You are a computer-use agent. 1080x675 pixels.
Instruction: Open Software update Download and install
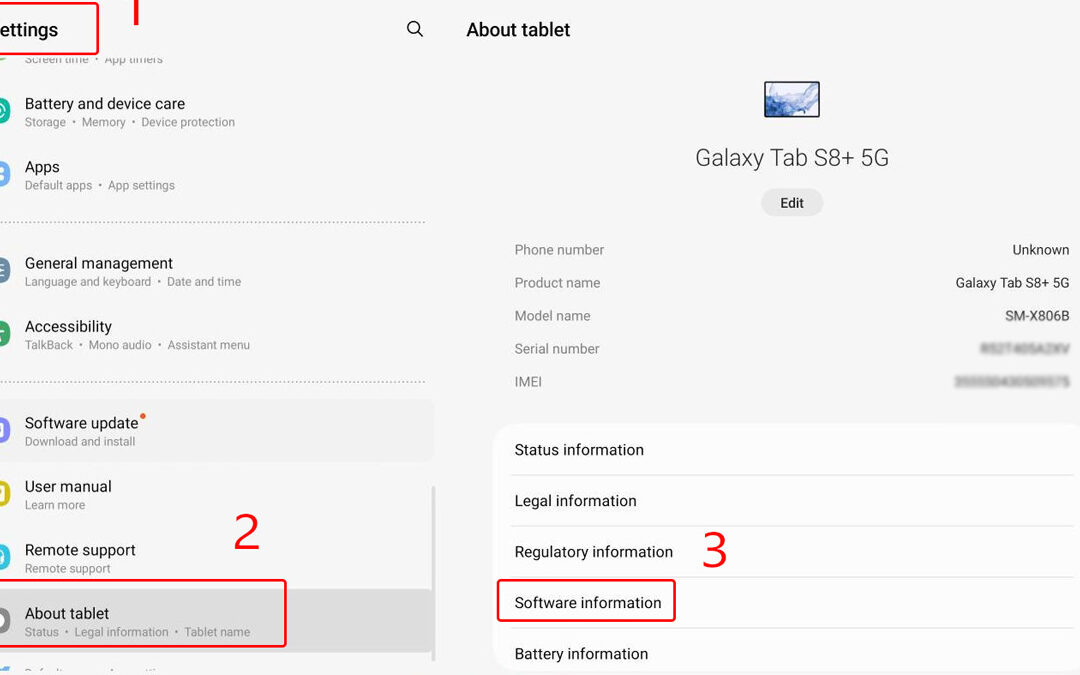point(216,430)
